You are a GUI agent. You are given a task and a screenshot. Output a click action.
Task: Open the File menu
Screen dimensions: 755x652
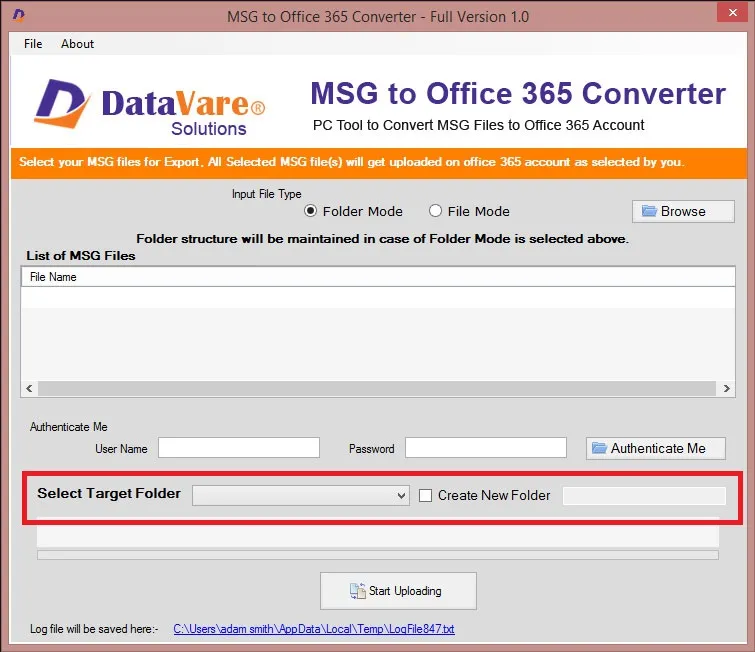[33, 44]
